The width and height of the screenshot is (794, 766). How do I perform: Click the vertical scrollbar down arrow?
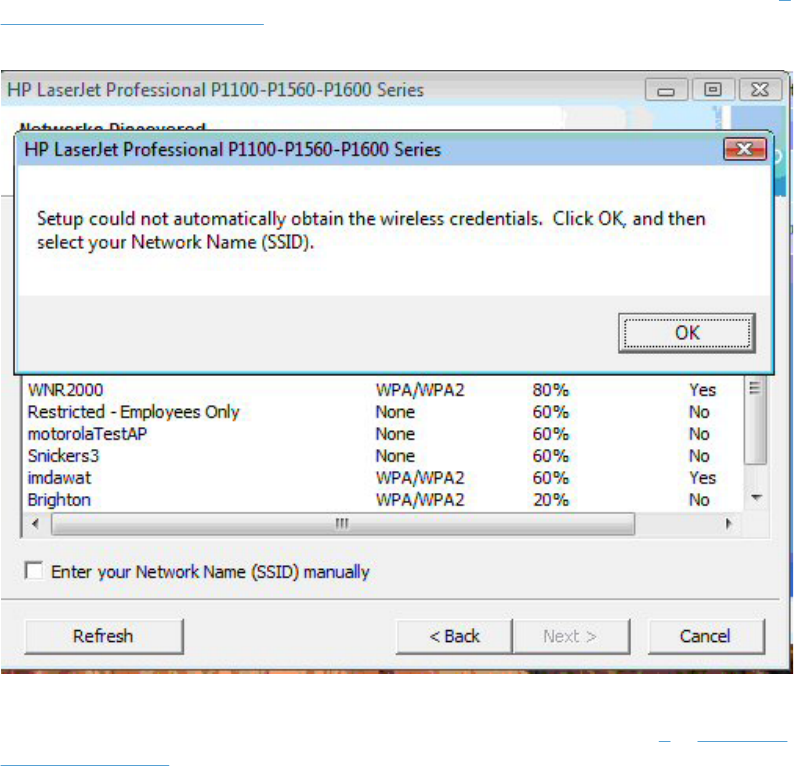(x=756, y=497)
